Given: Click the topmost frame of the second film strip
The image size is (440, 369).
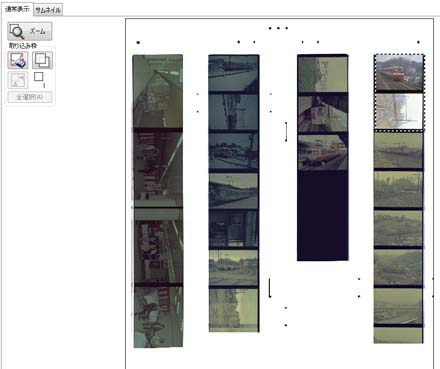Looking at the screenshot, I should (x=233, y=73).
